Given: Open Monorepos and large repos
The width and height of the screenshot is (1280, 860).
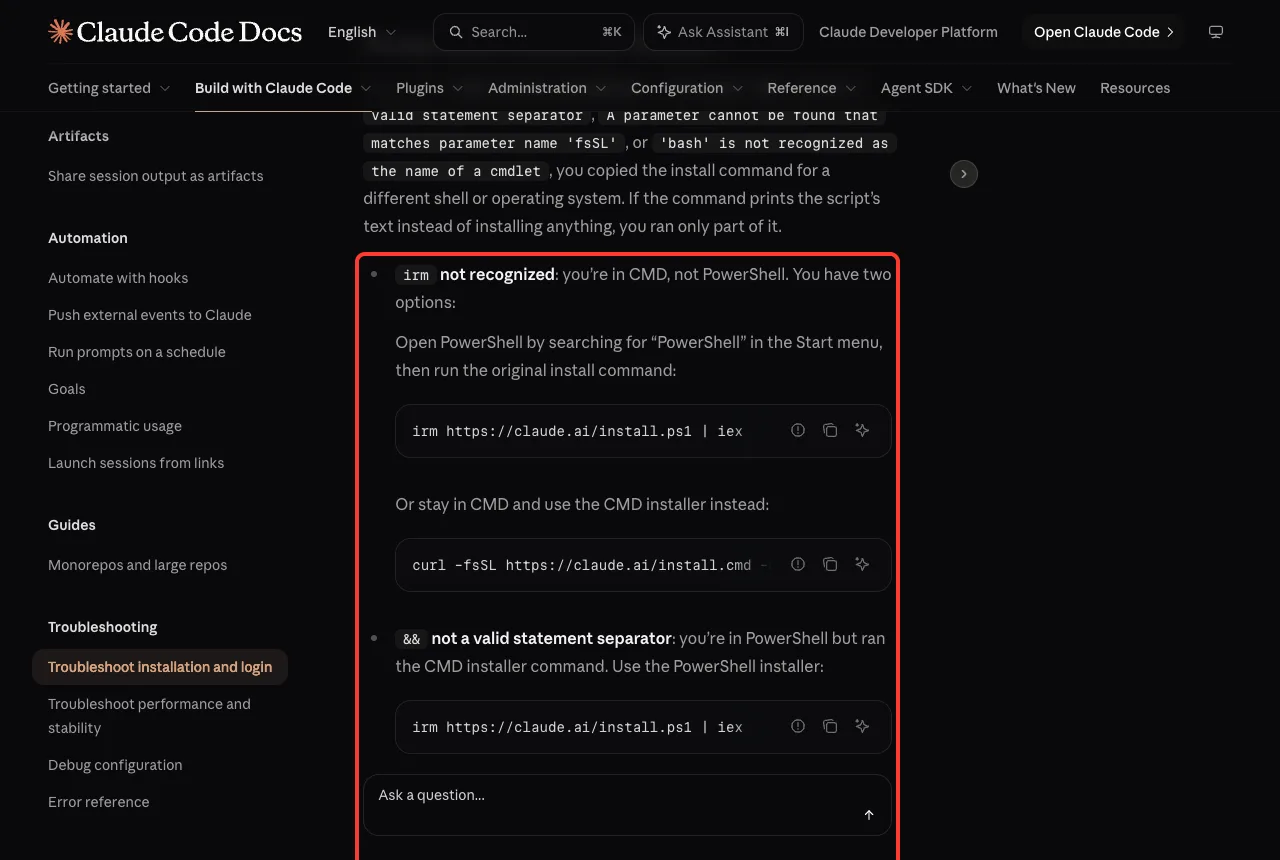Looking at the screenshot, I should tap(138, 565).
